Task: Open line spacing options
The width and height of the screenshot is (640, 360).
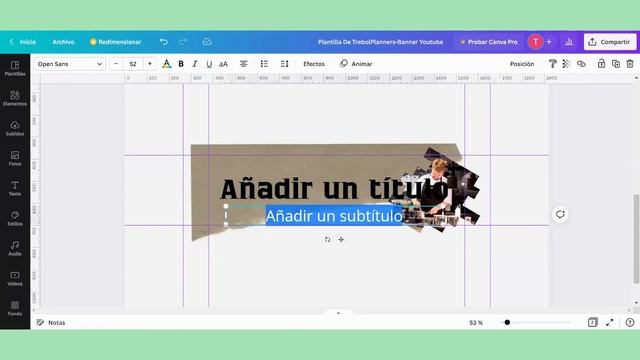Action: 284,64
